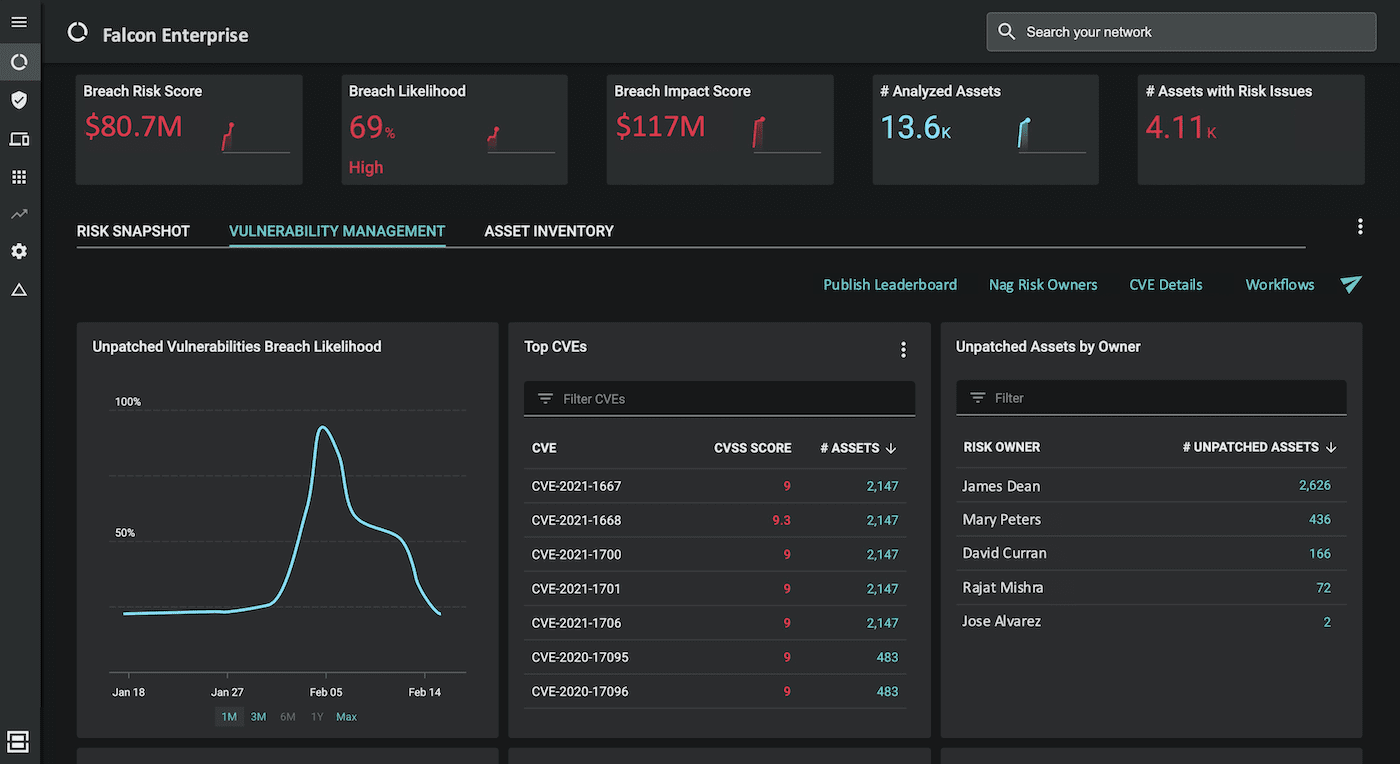1400x764 pixels.
Task: Sort by # Unpatched Assets arrow
Action: 1330,447
